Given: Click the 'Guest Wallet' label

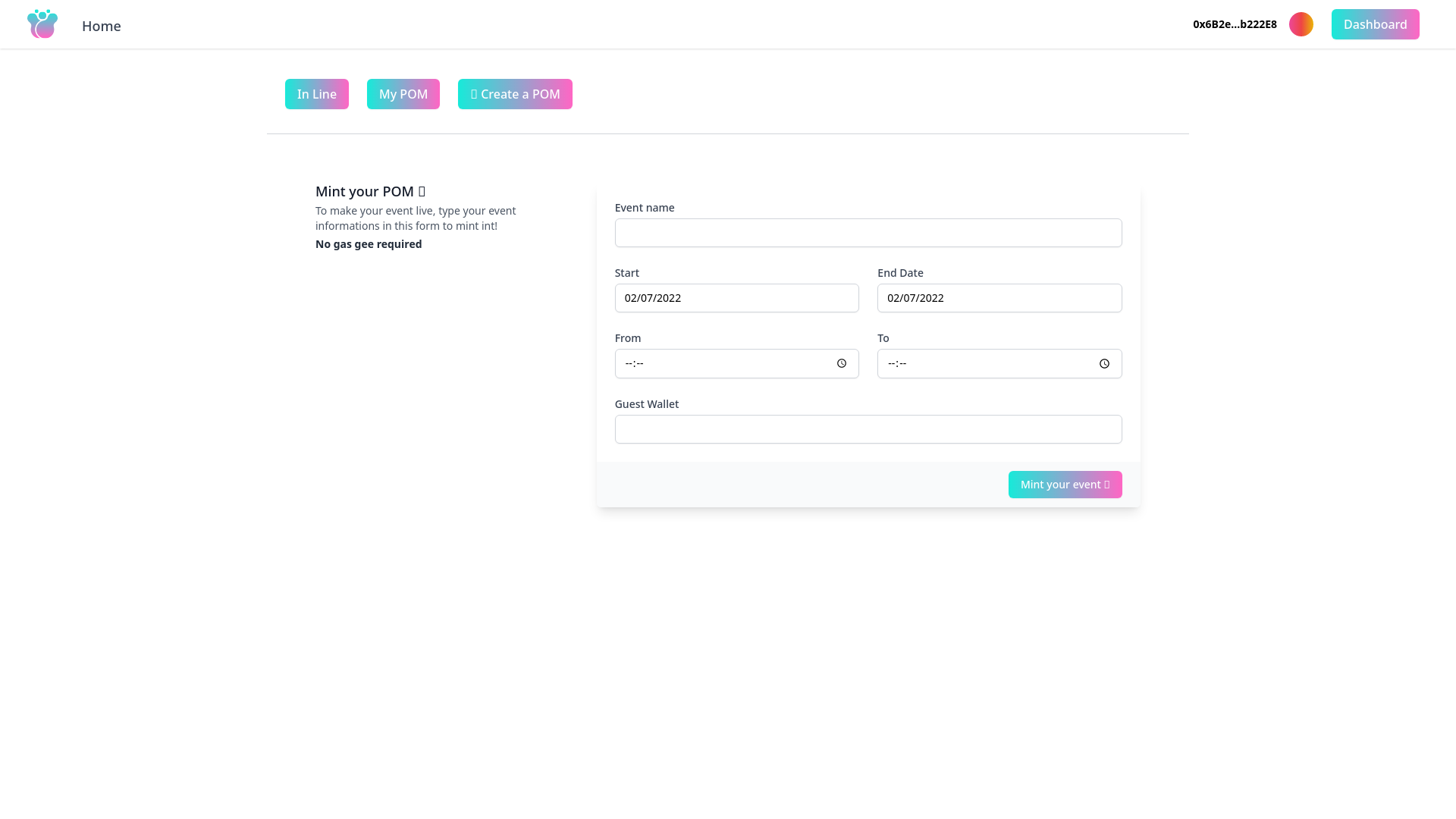Looking at the screenshot, I should coord(647,404).
